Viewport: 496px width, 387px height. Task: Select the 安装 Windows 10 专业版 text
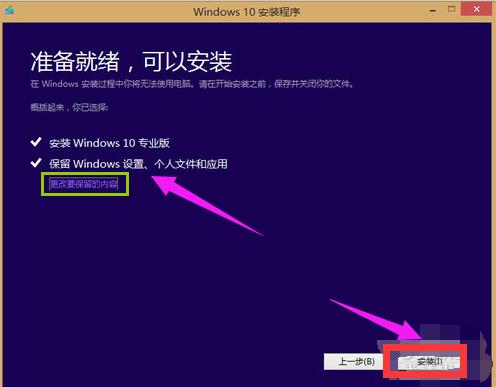(x=109, y=143)
